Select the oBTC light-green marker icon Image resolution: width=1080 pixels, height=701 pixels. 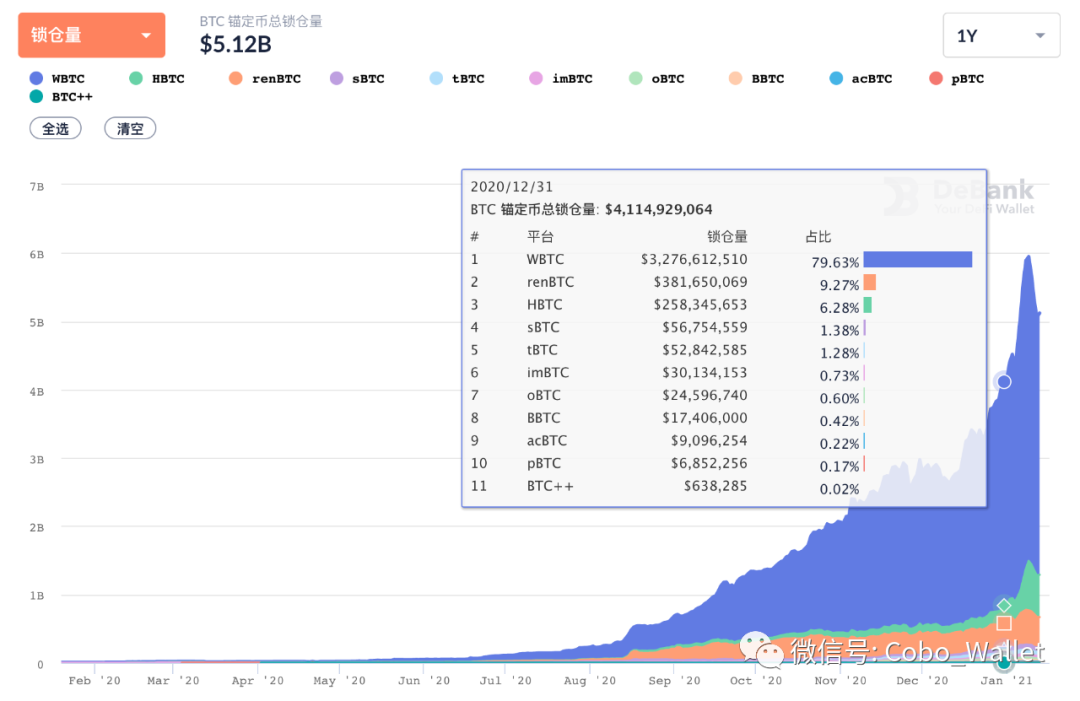(x=637, y=78)
